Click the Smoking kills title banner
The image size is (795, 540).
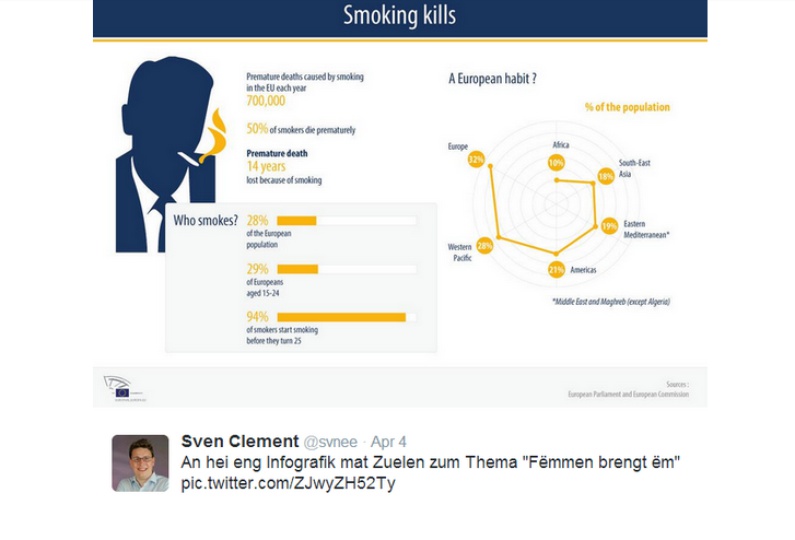[x=400, y=19]
